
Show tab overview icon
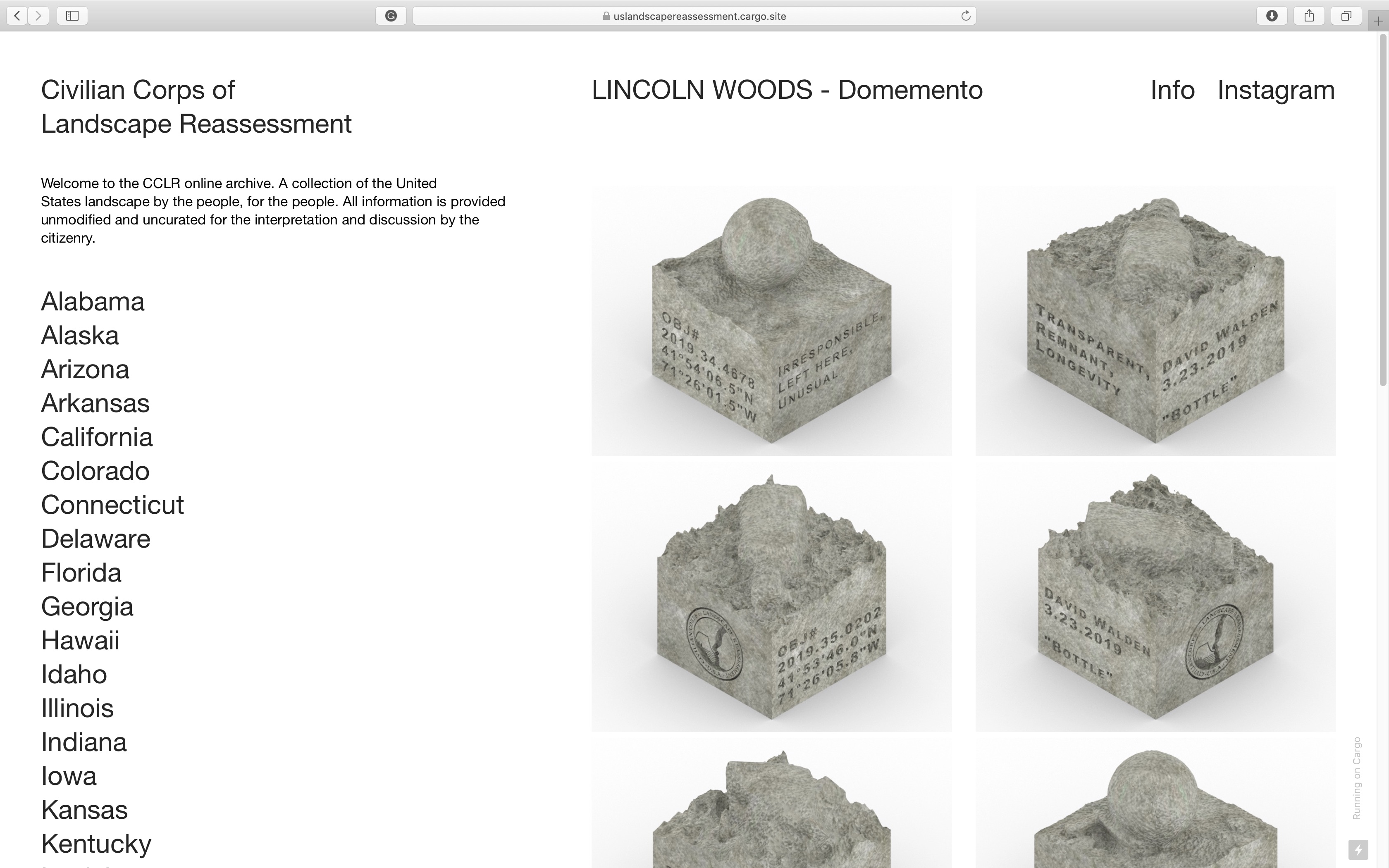(1346, 16)
